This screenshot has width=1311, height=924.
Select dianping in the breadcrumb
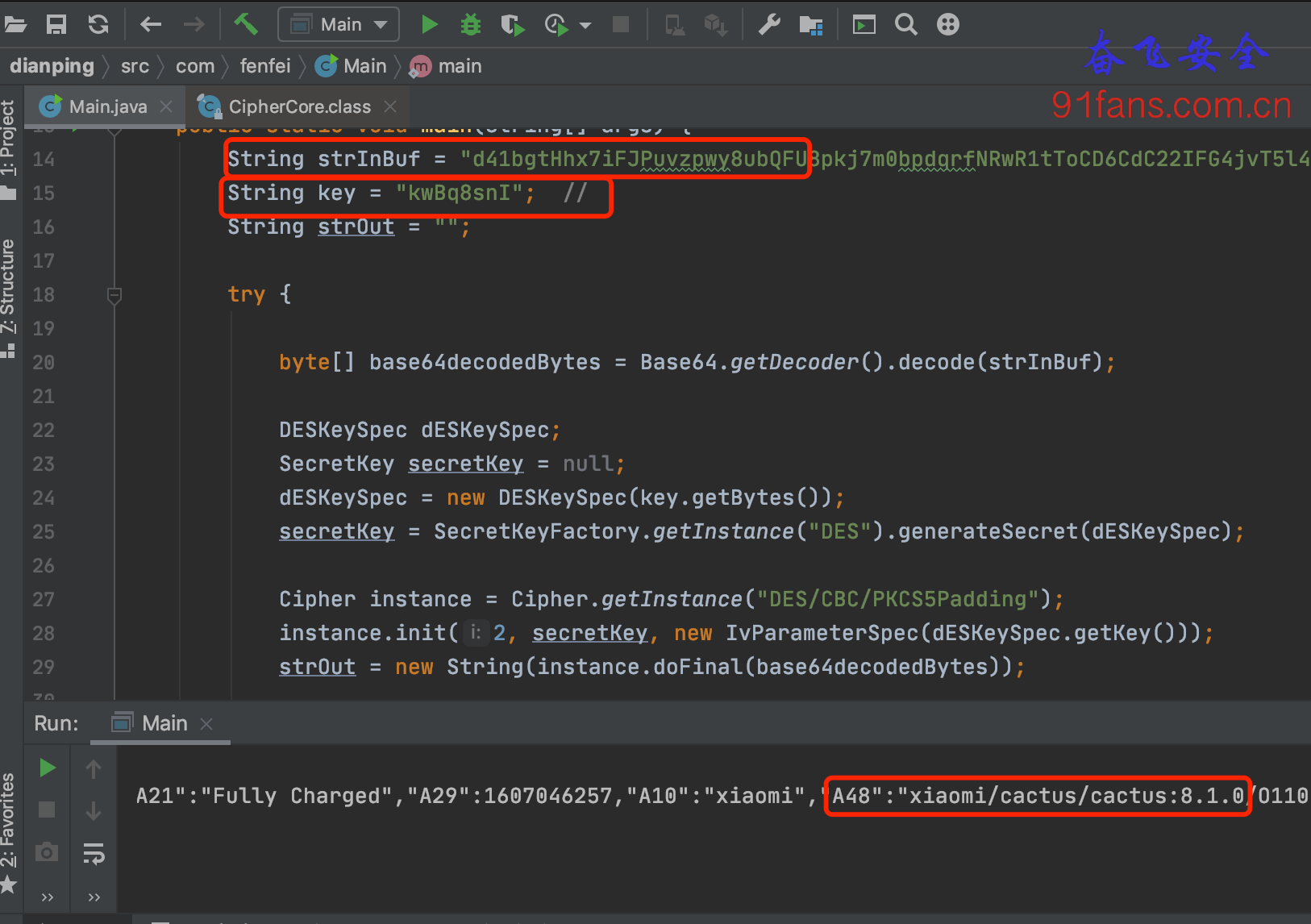point(52,66)
